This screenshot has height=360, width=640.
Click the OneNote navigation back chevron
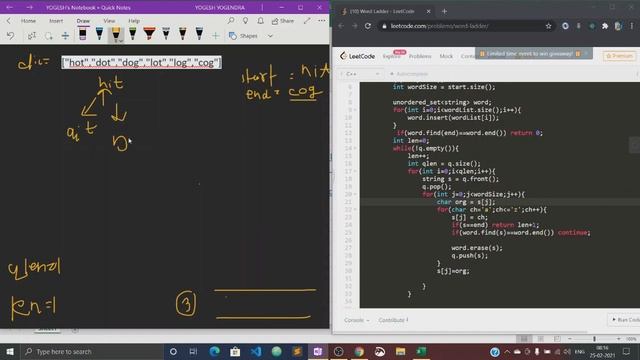(x=9, y=20)
